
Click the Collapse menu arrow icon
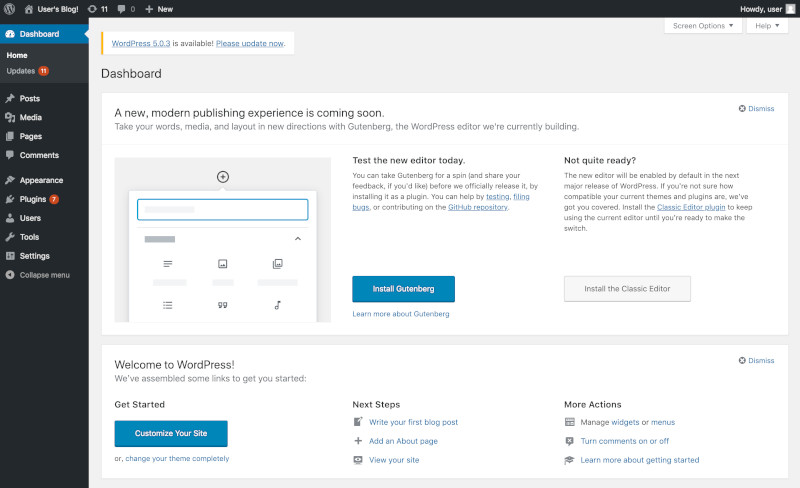[10, 275]
